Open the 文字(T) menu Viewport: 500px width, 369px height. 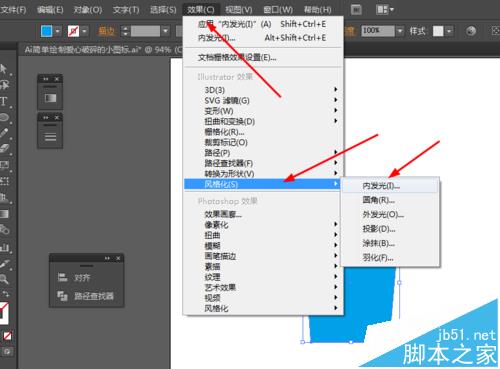[126, 10]
